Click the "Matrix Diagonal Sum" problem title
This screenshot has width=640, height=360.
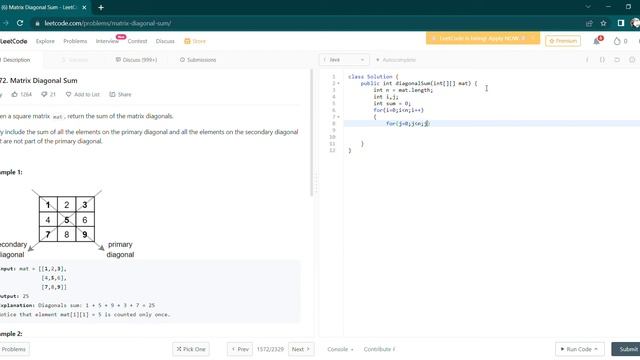point(43,81)
